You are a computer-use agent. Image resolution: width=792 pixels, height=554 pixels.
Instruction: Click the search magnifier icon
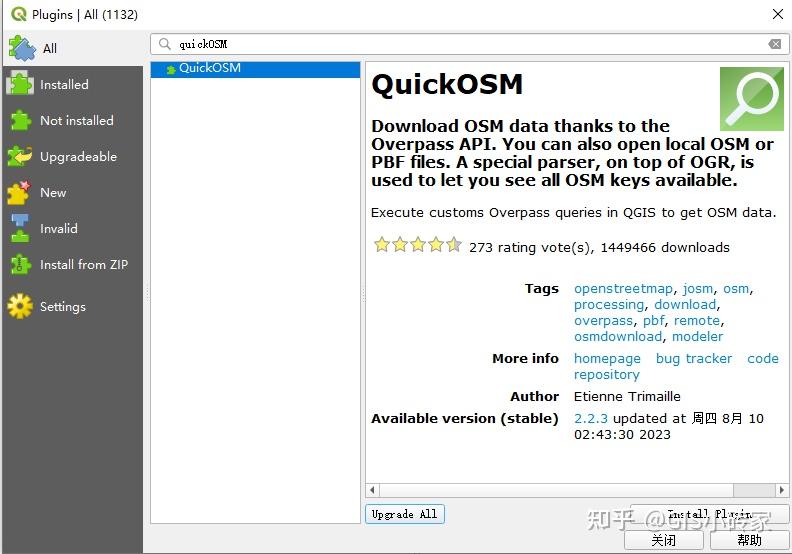(x=165, y=44)
